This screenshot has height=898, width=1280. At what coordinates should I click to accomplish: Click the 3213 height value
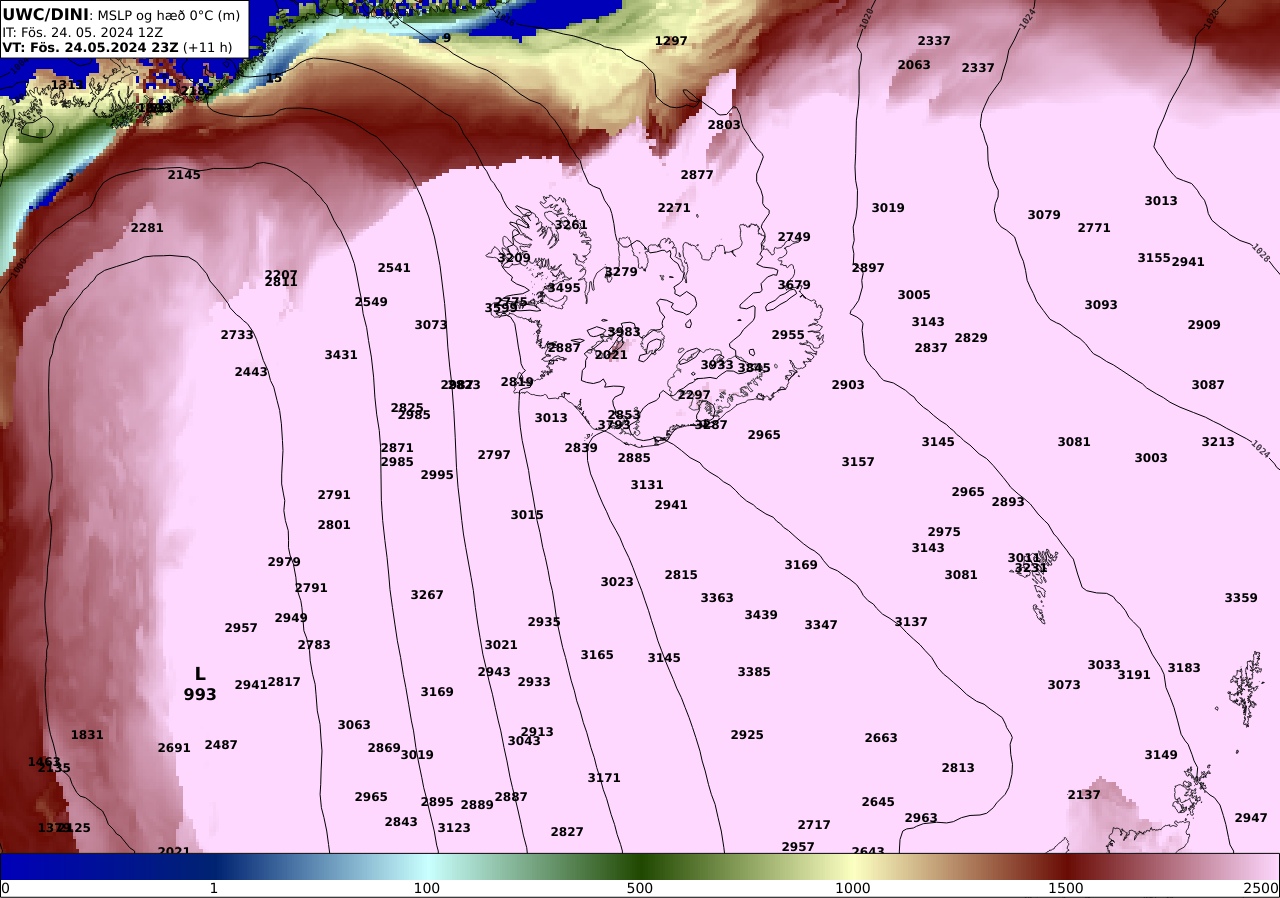pyautogui.click(x=1218, y=442)
